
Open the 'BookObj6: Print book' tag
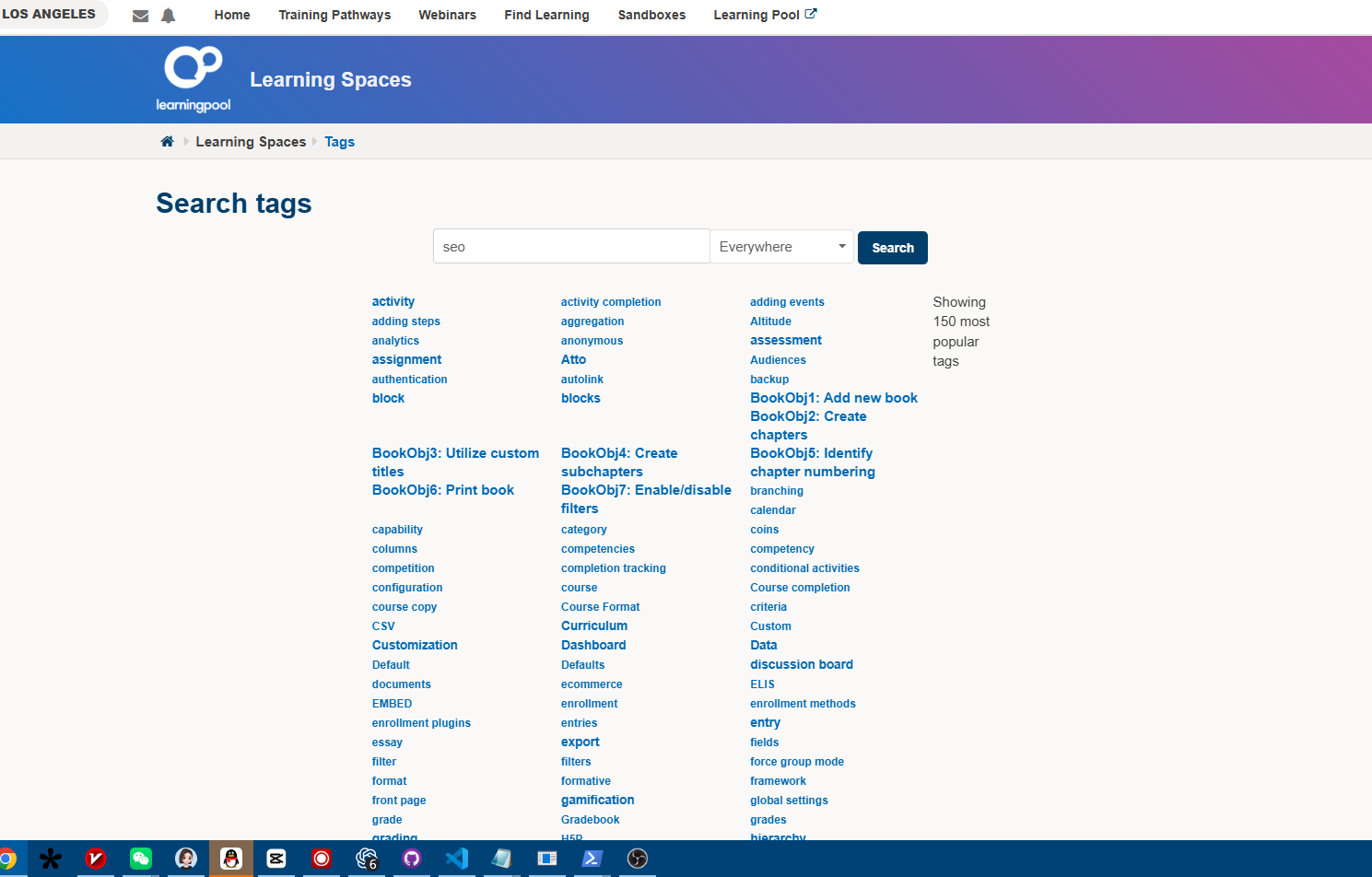[x=443, y=490]
